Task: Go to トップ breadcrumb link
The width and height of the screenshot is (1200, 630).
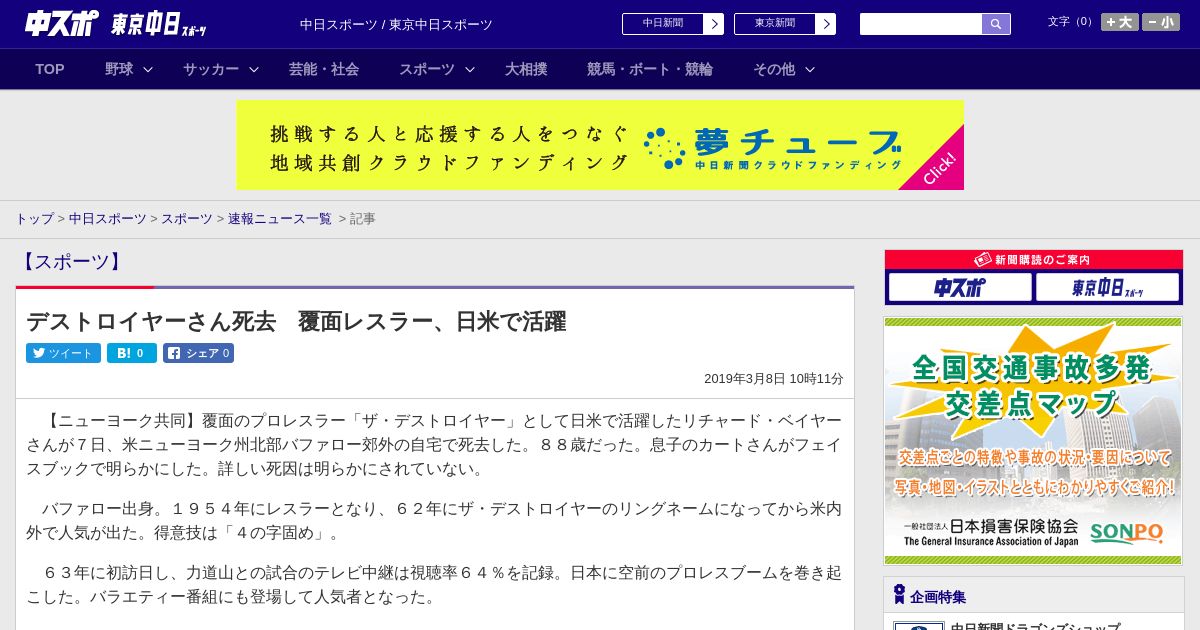Action: coord(34,218)
